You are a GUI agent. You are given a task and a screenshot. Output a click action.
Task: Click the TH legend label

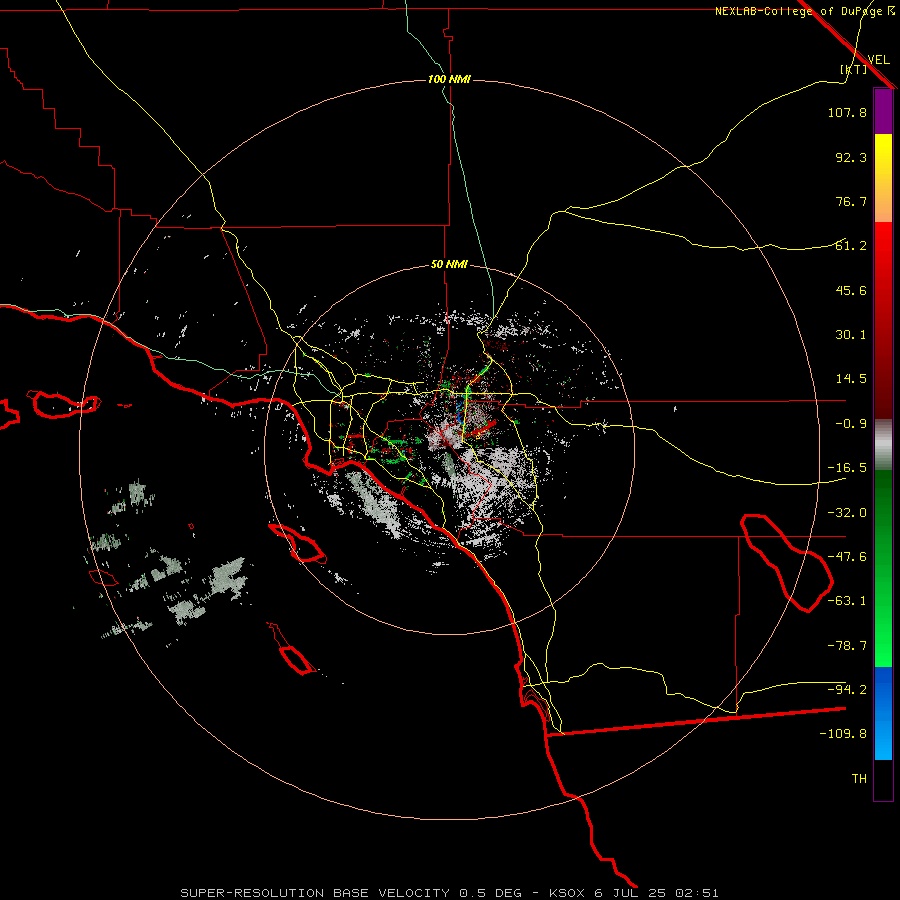(x=859, y=779)
